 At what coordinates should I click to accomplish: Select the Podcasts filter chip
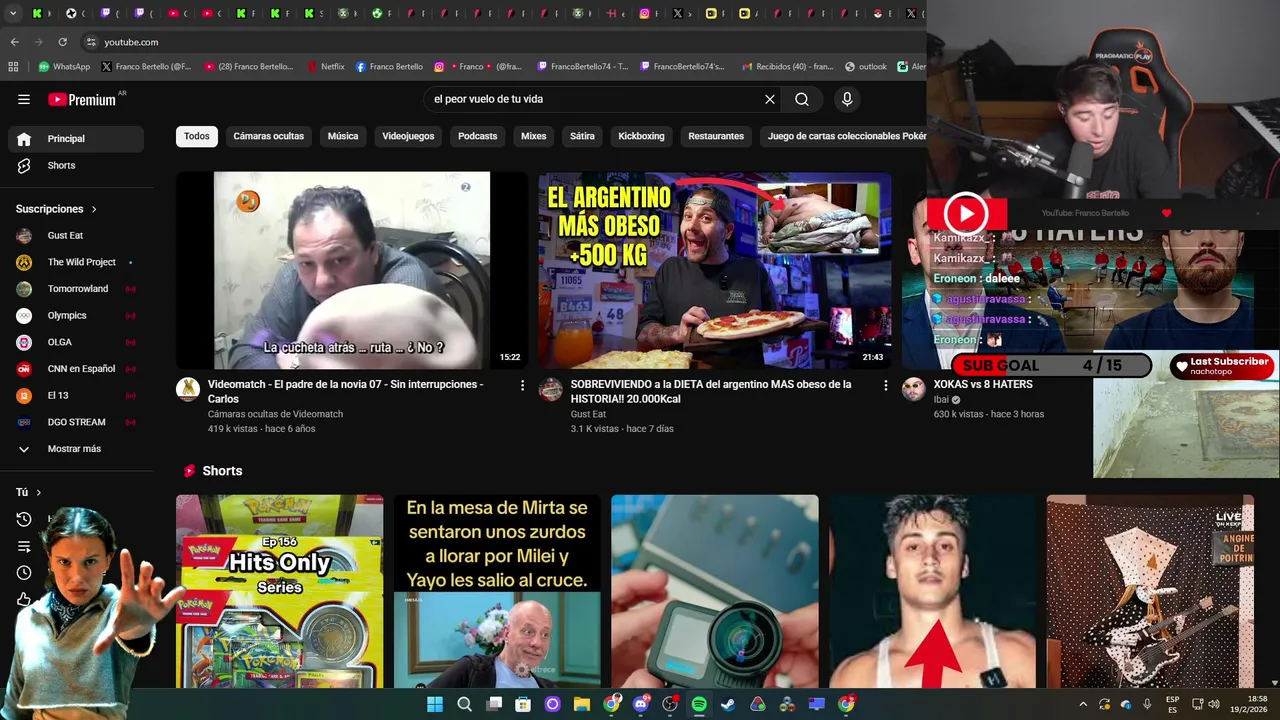pyautogui.click(x=477, y=136)
